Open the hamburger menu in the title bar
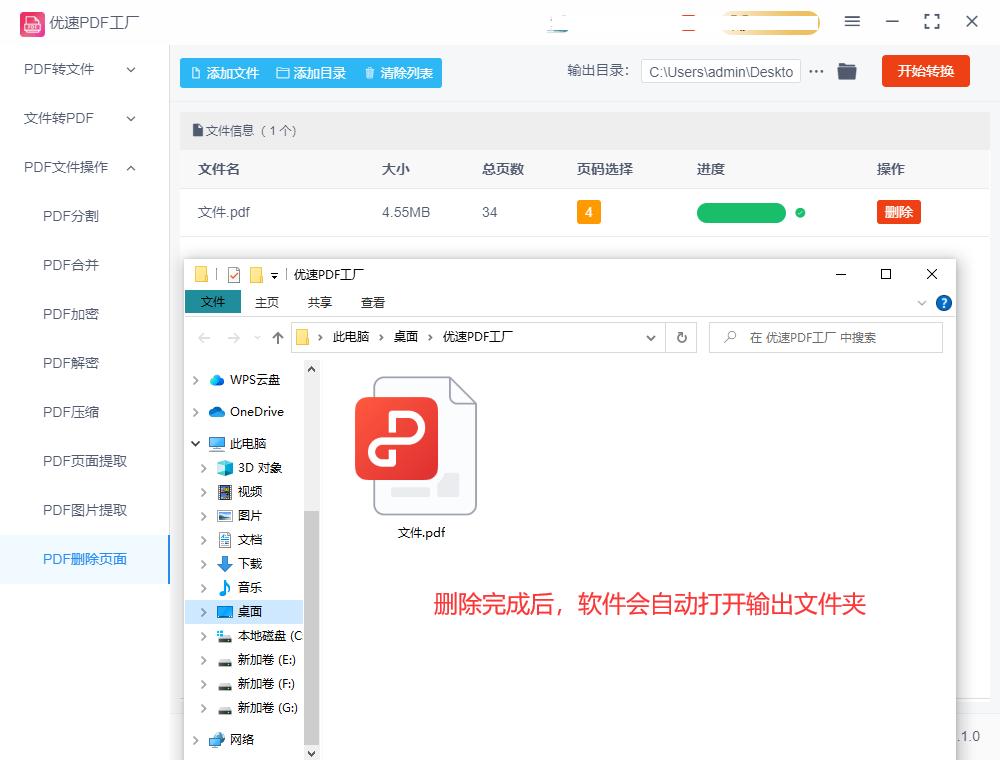The image size is (1000, 760). 853,21
